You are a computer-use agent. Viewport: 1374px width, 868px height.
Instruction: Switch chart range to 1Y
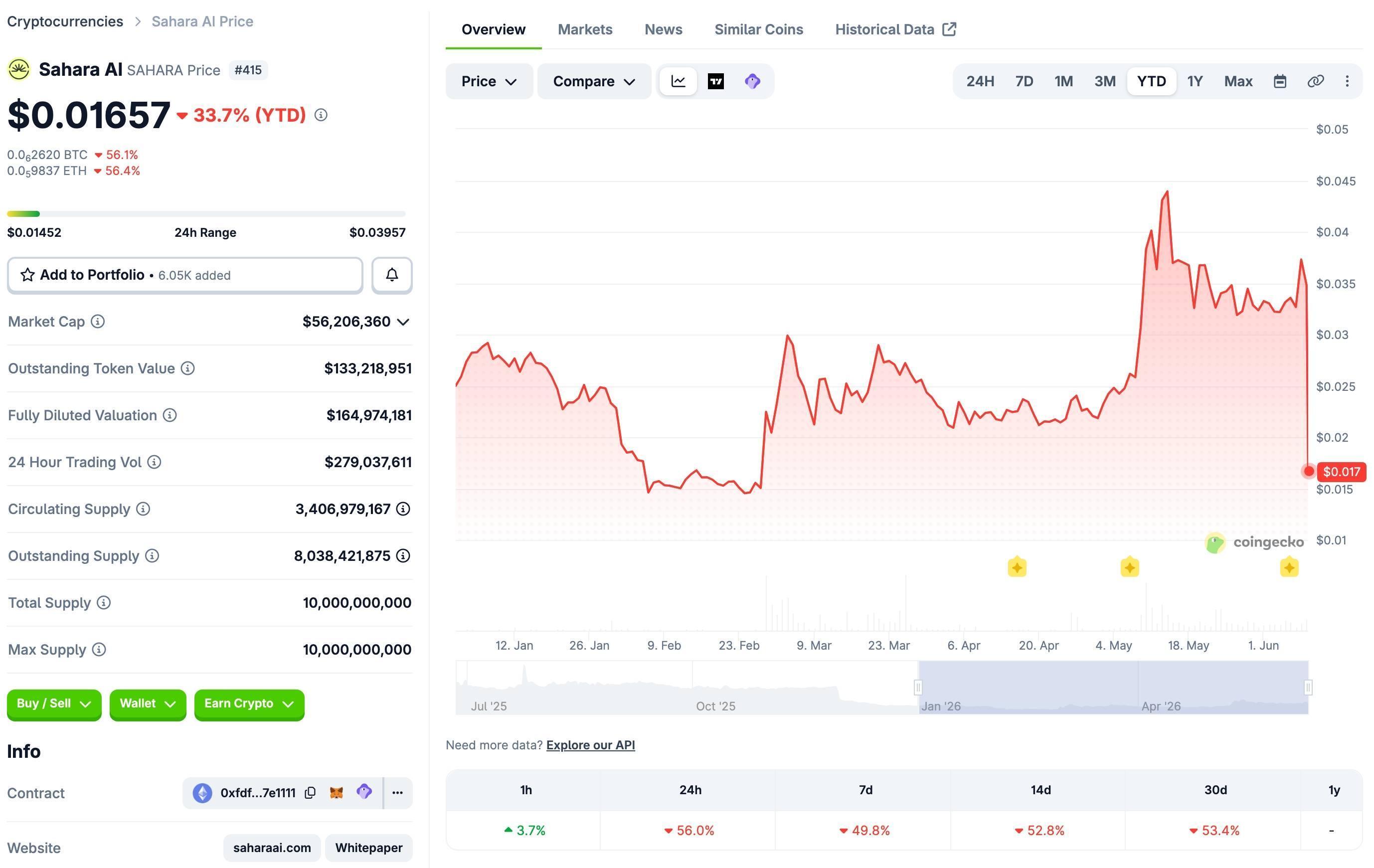tap(1195, 81)
